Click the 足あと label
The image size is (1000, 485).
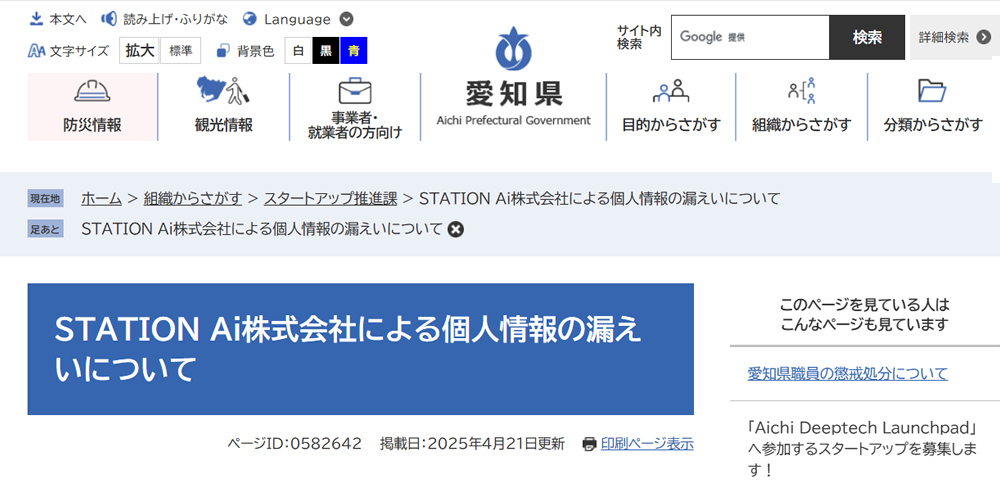45,229
